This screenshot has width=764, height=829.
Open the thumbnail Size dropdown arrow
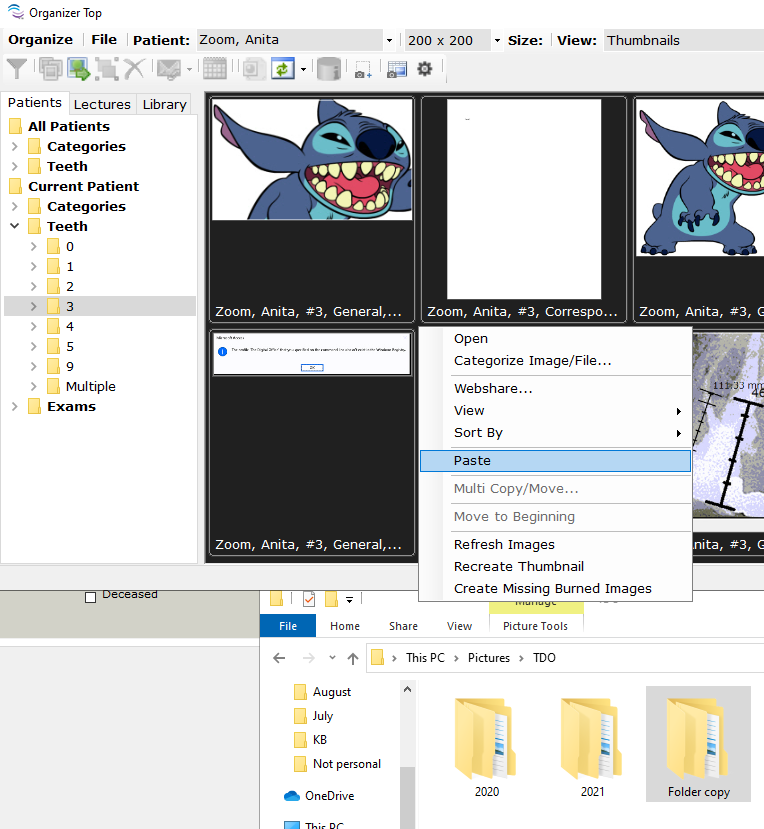(497, 41)
